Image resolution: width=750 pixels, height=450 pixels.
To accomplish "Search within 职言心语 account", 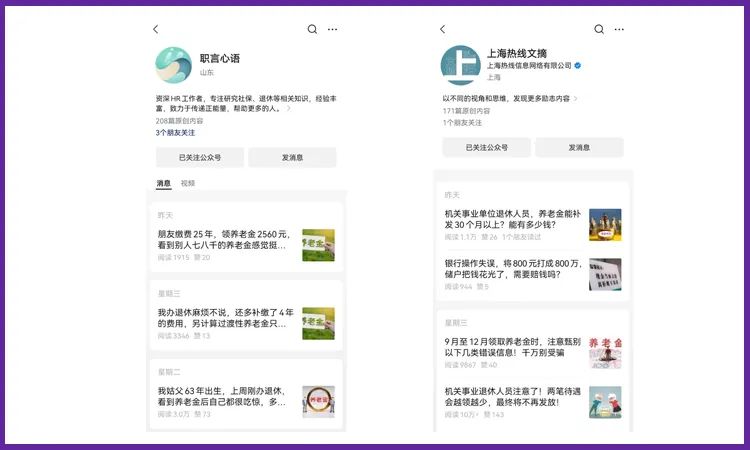I will [x=312, y=29].
